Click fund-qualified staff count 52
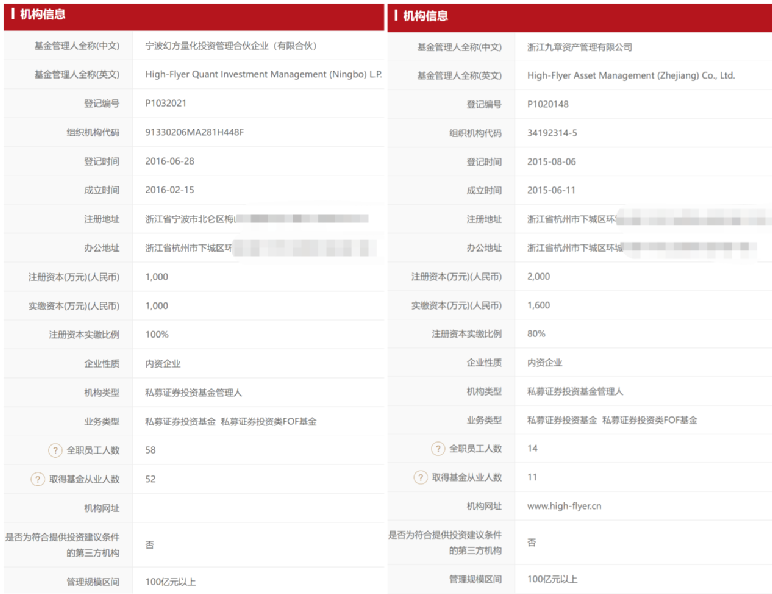772x594 pixels. coord(150,479)
